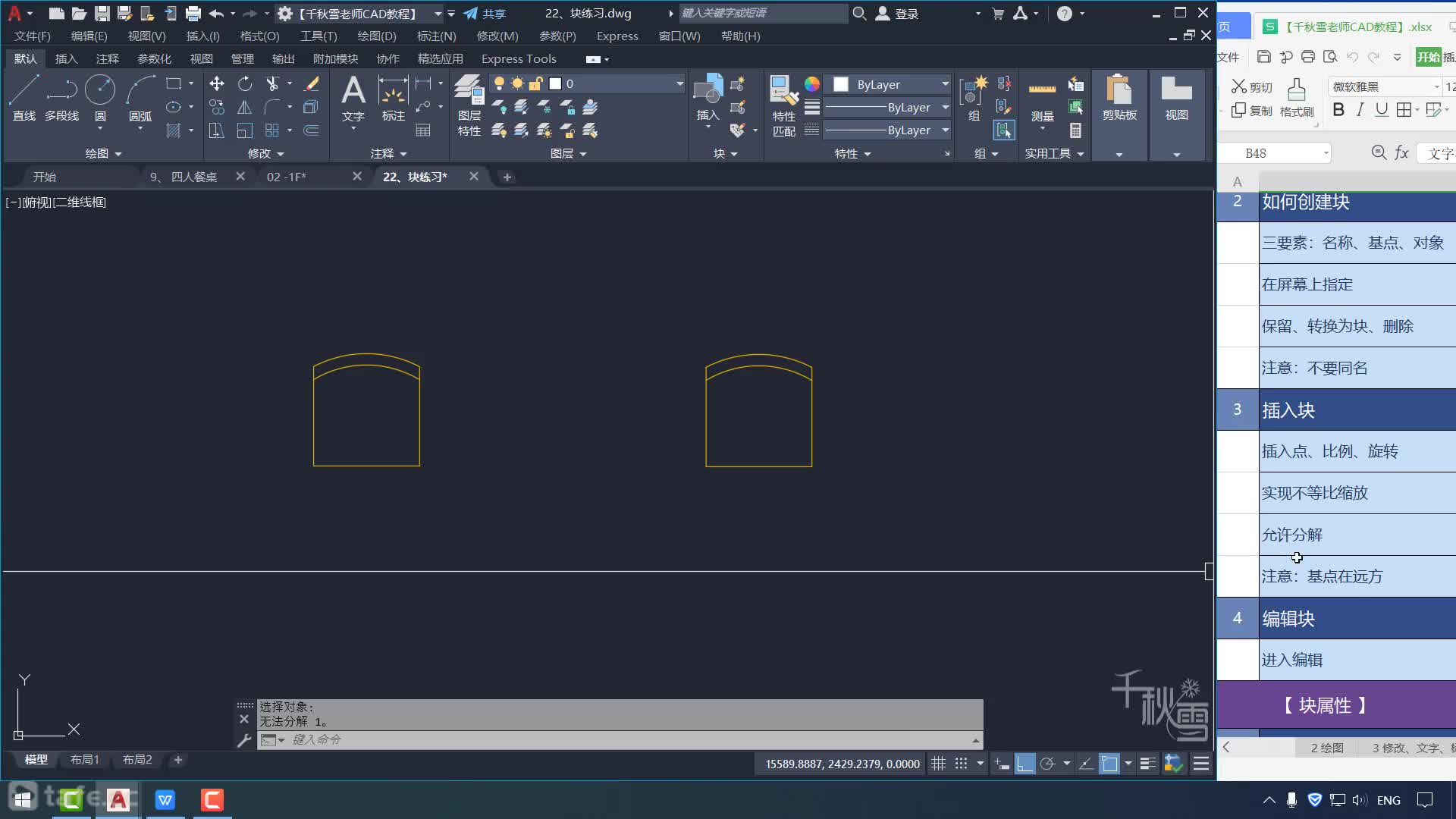
Task: Click 格式刷 format painter in spreadsheet
Action: click(1297, 98)
